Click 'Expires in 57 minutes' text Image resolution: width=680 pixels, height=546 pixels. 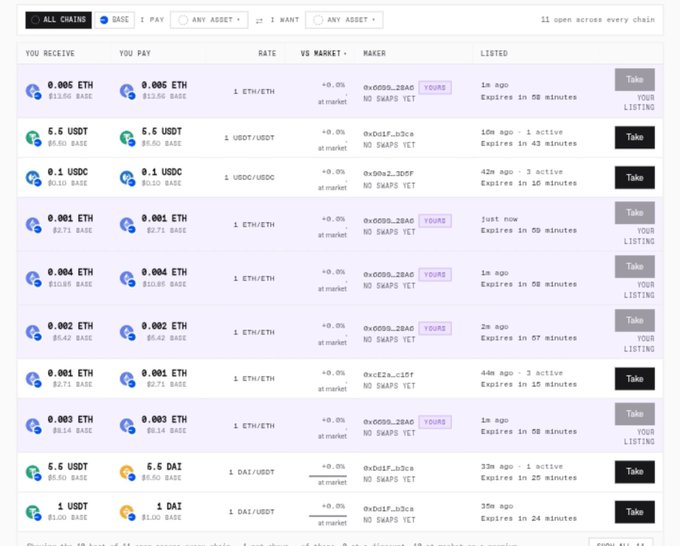point(529,338)
